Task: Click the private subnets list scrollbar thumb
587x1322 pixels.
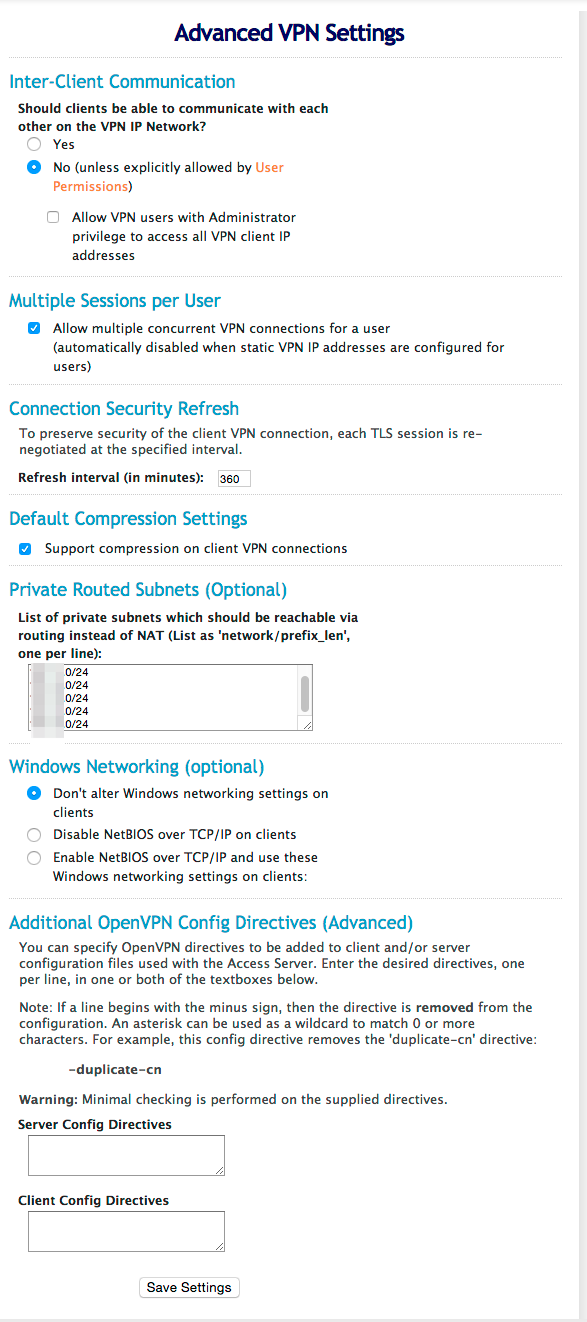Action: click(305, 692)
